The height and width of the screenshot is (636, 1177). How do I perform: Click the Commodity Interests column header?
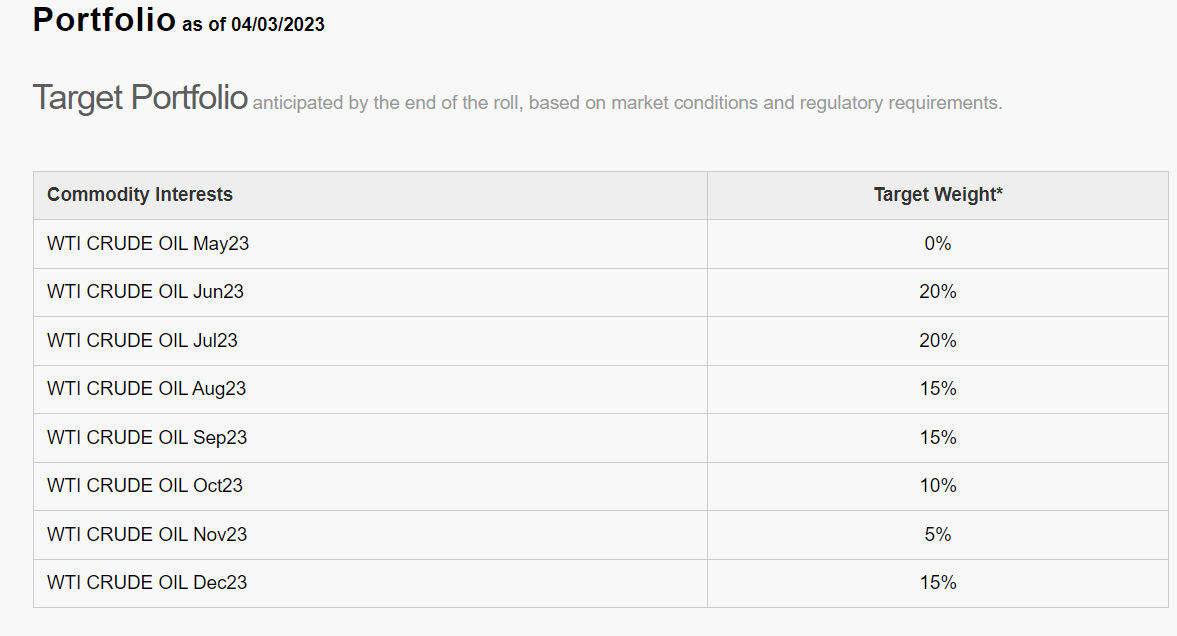click(x=140, y=195)
